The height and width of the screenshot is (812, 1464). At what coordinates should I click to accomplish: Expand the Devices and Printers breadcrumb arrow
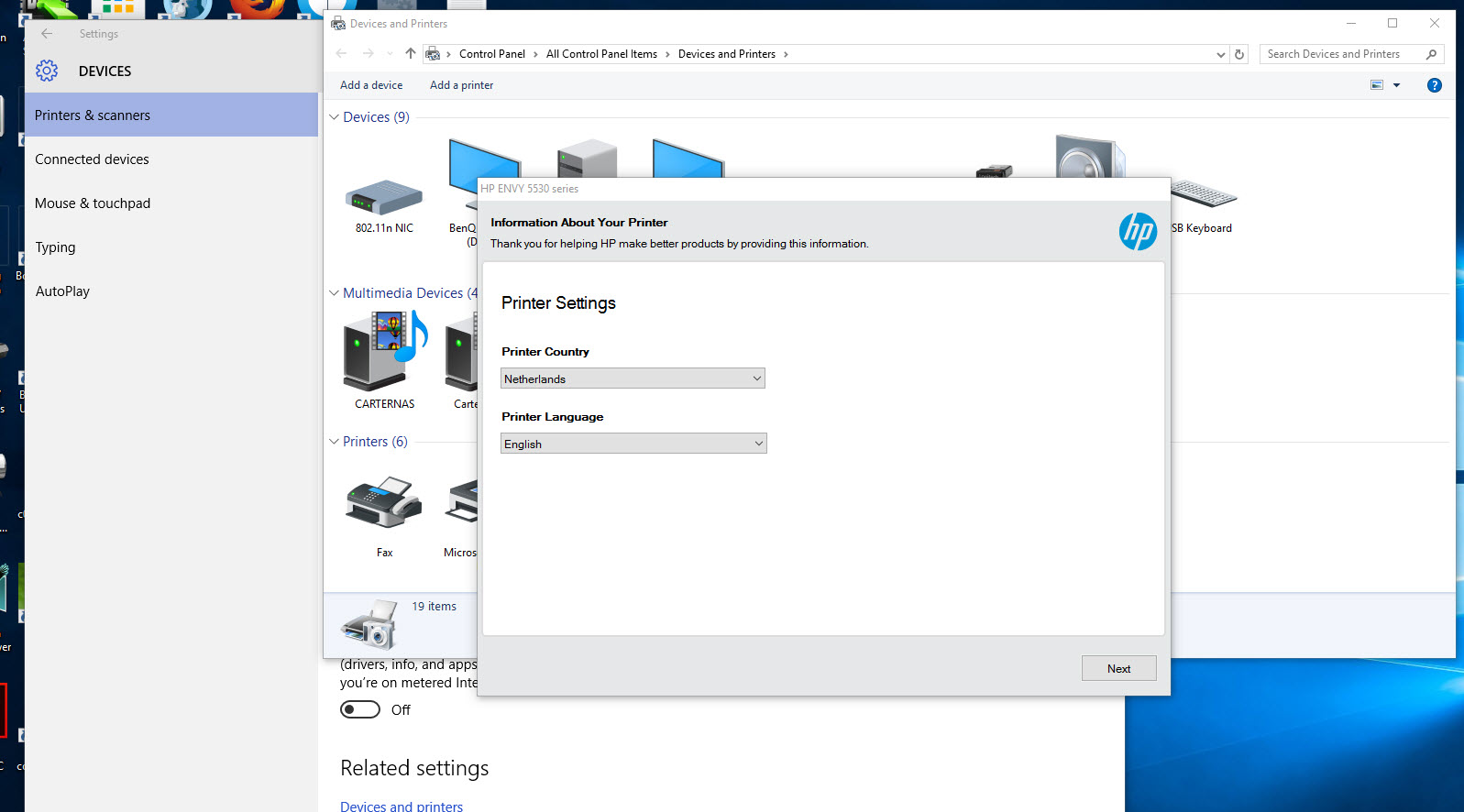point(786,54)
